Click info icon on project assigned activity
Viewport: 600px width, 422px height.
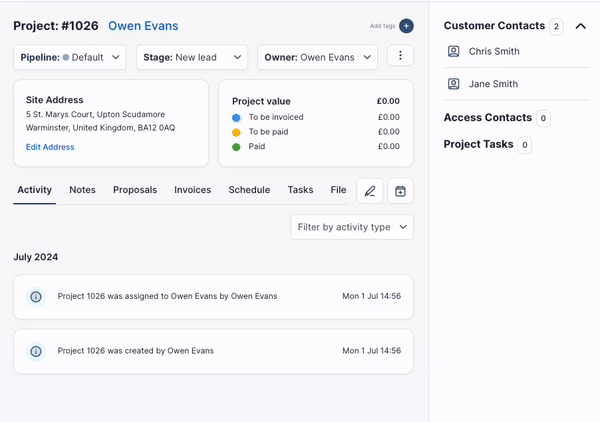36,297
